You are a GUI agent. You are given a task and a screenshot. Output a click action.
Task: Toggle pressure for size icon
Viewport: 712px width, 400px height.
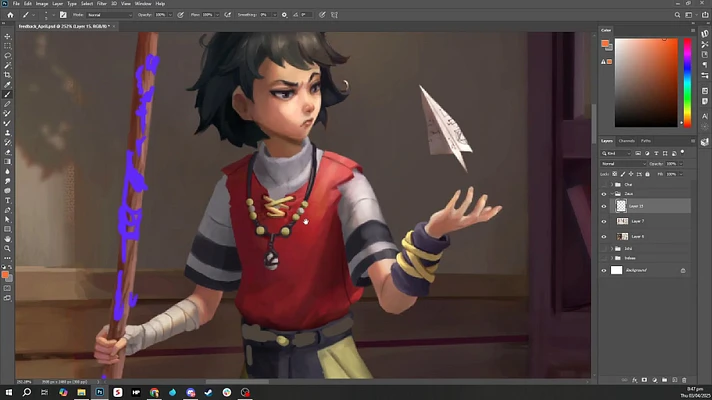point(322,15)
